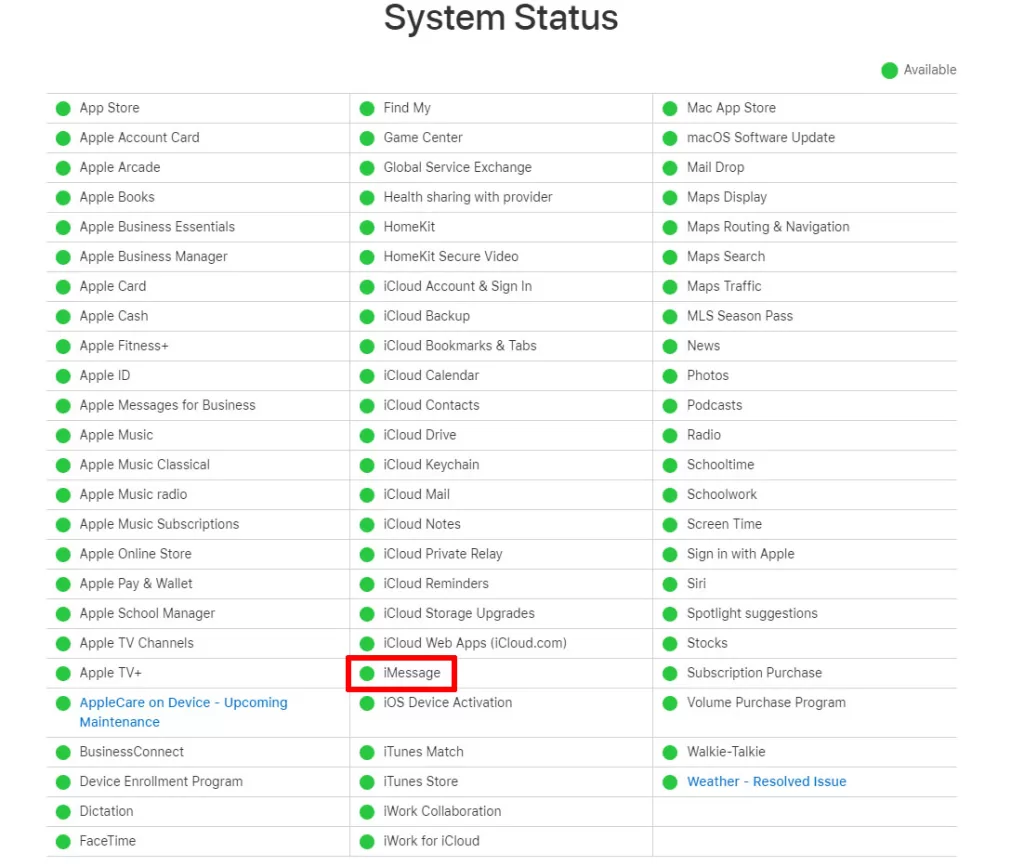This screenshot has height=866, width=1024.
Task: Click the Available legend green indicator
Action: coord(889,71)
